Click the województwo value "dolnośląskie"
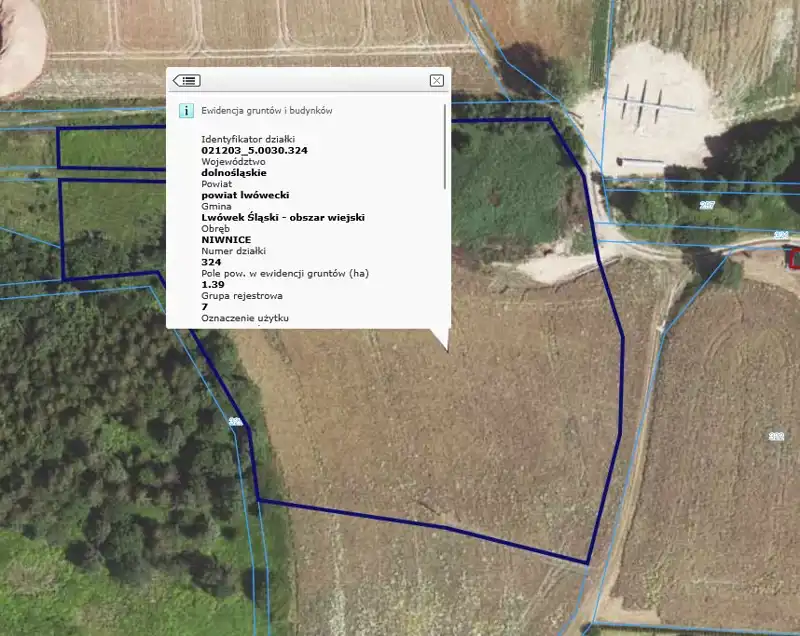 pyautogui.click(x=234, y=172)
